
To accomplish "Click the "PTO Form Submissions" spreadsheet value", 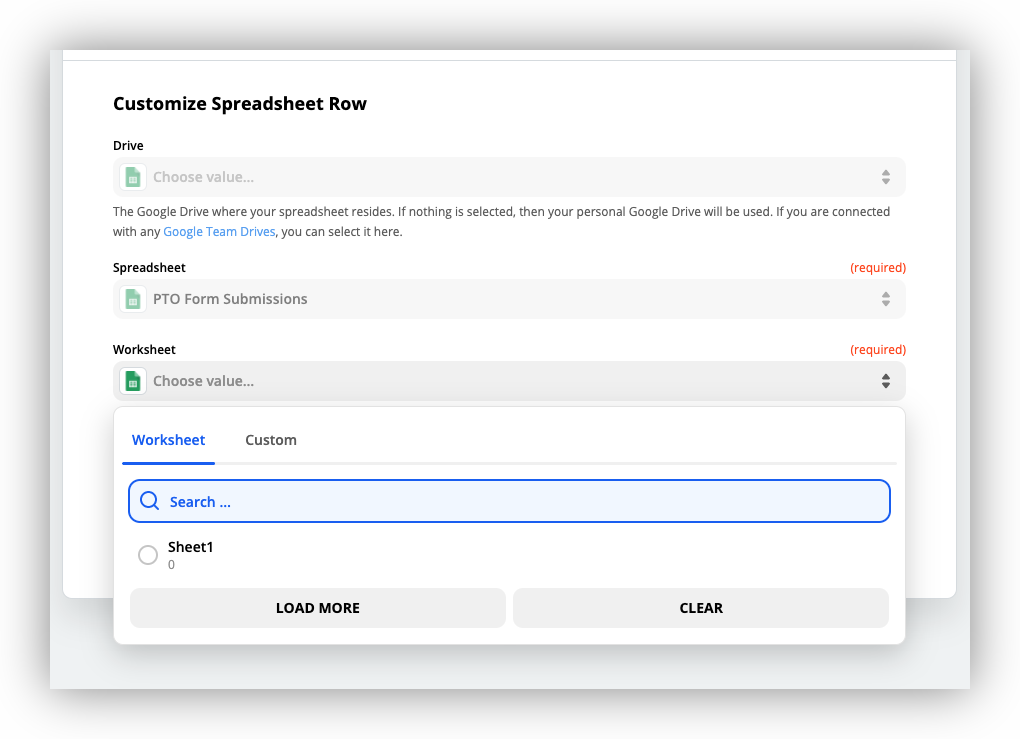I will (x=230, y=299).
